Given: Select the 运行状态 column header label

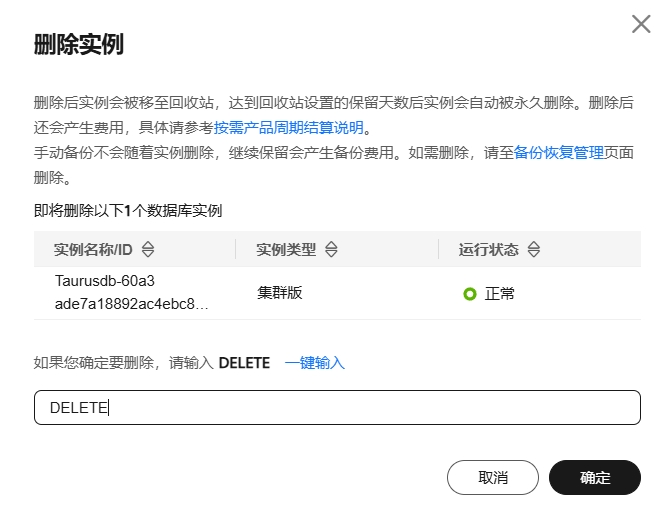Looking at the screenshot, I should 490,249.
